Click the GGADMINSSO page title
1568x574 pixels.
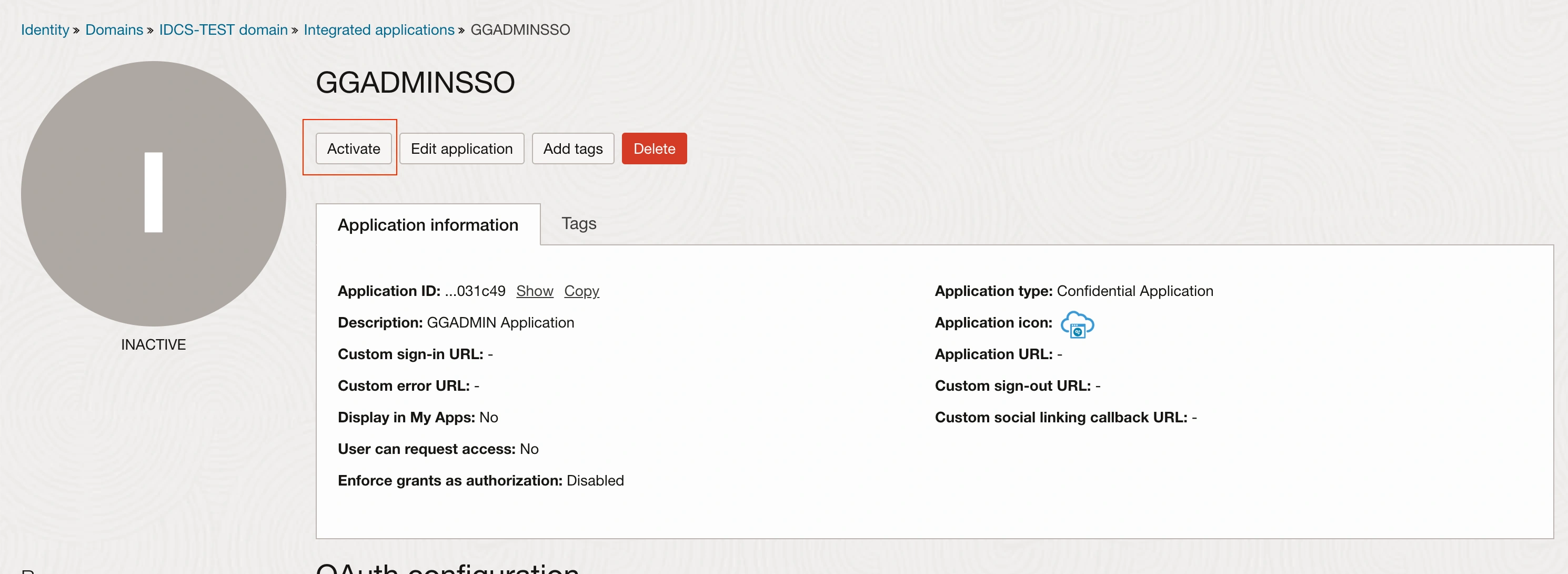point(415,81)
